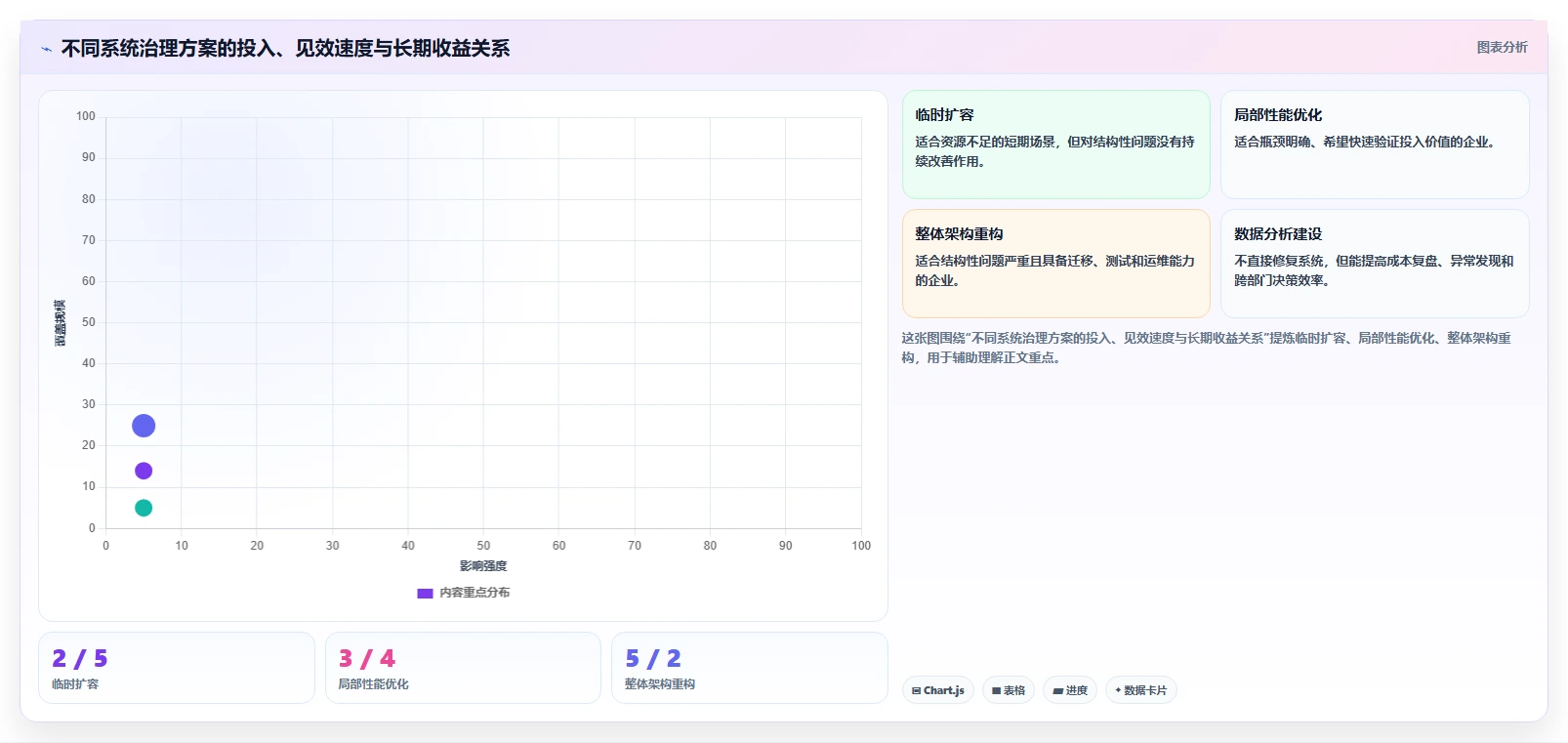
Task: Open the 局部性能优化 info card
Action: [1375, 144]
